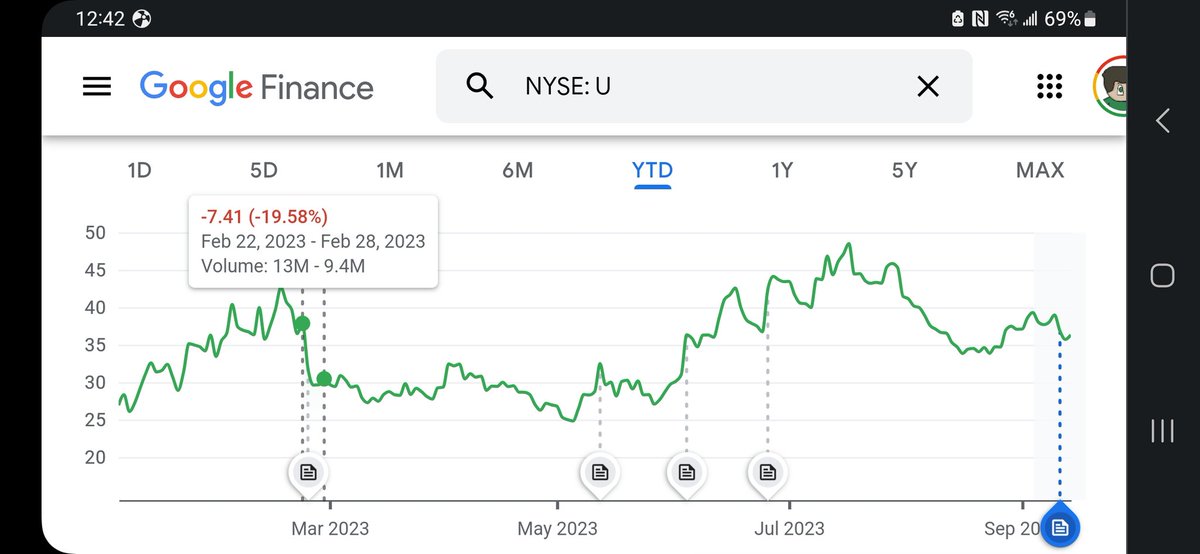Click the -7.41 (-19.58%) change text
This screenshot has width=1200, height=554.
(264, 216)
